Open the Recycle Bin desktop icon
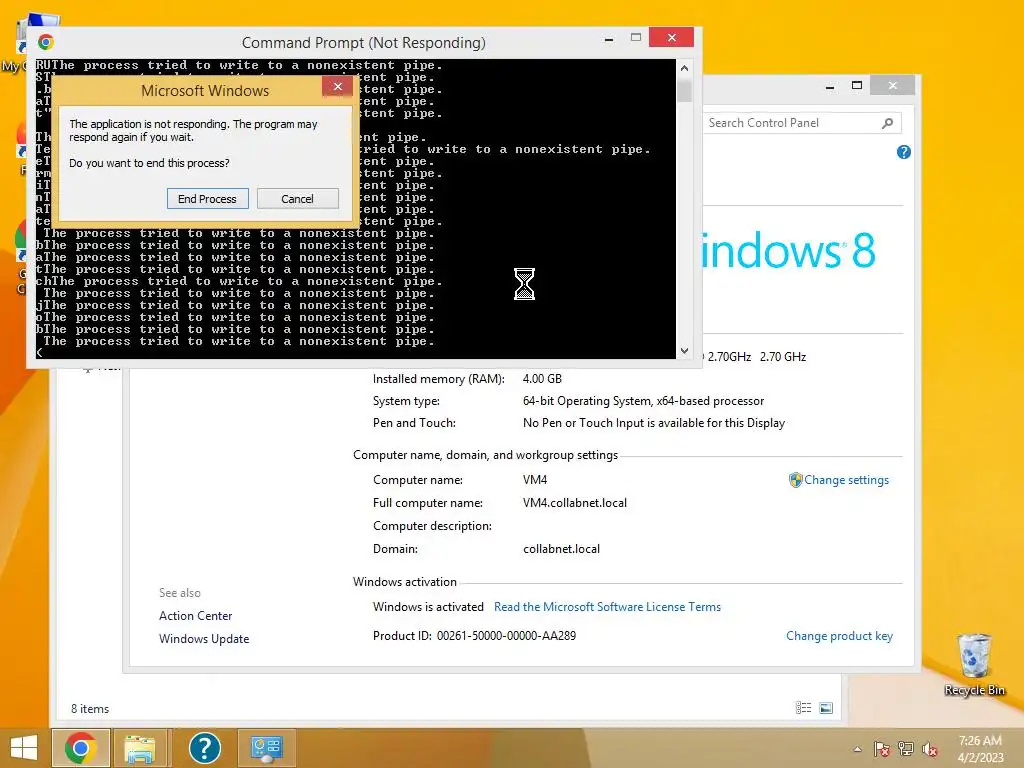 [x=974, y=665]
